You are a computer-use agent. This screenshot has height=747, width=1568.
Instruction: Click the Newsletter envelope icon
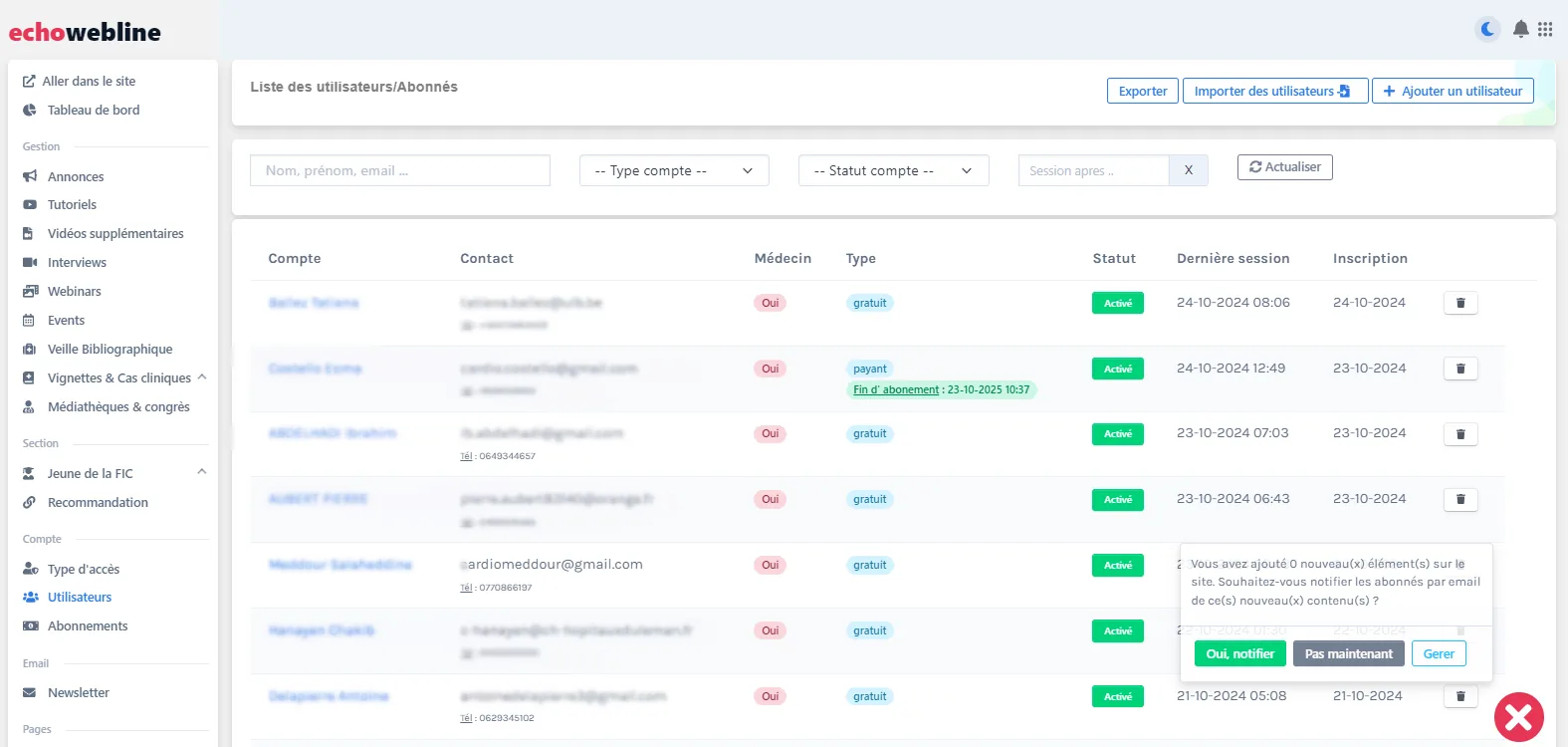click(x=29, y=692)
